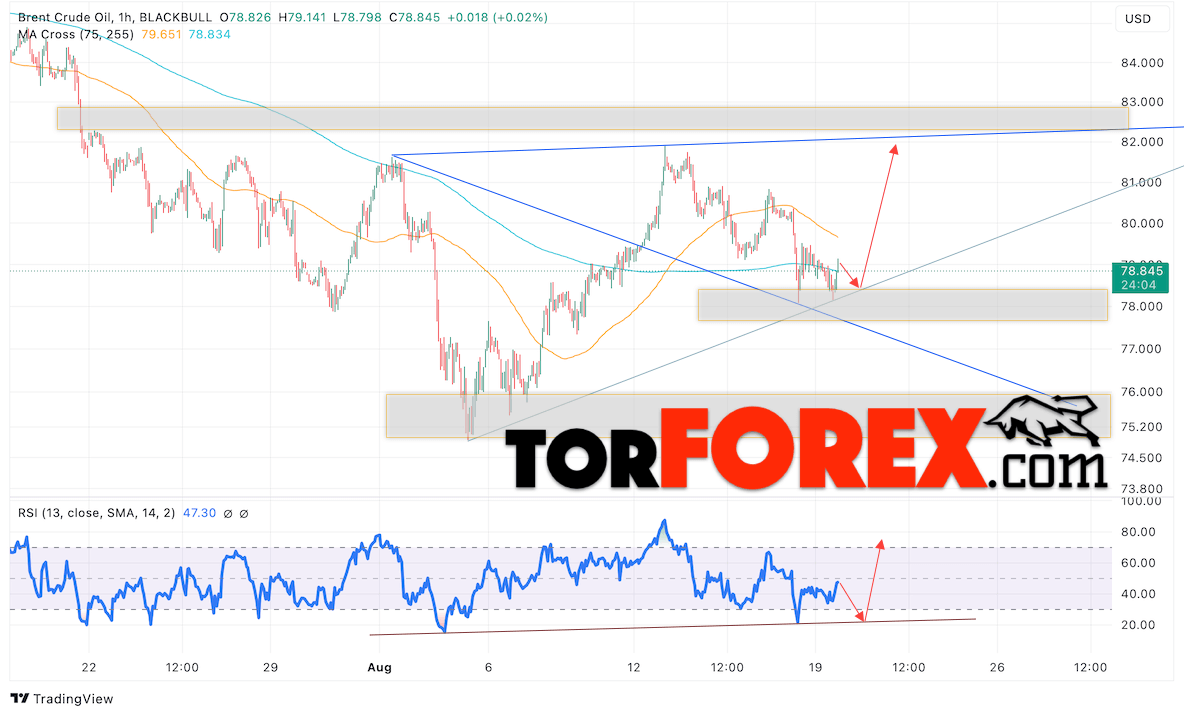Click the TradingView logo
1184x716 pixels.
62,699
